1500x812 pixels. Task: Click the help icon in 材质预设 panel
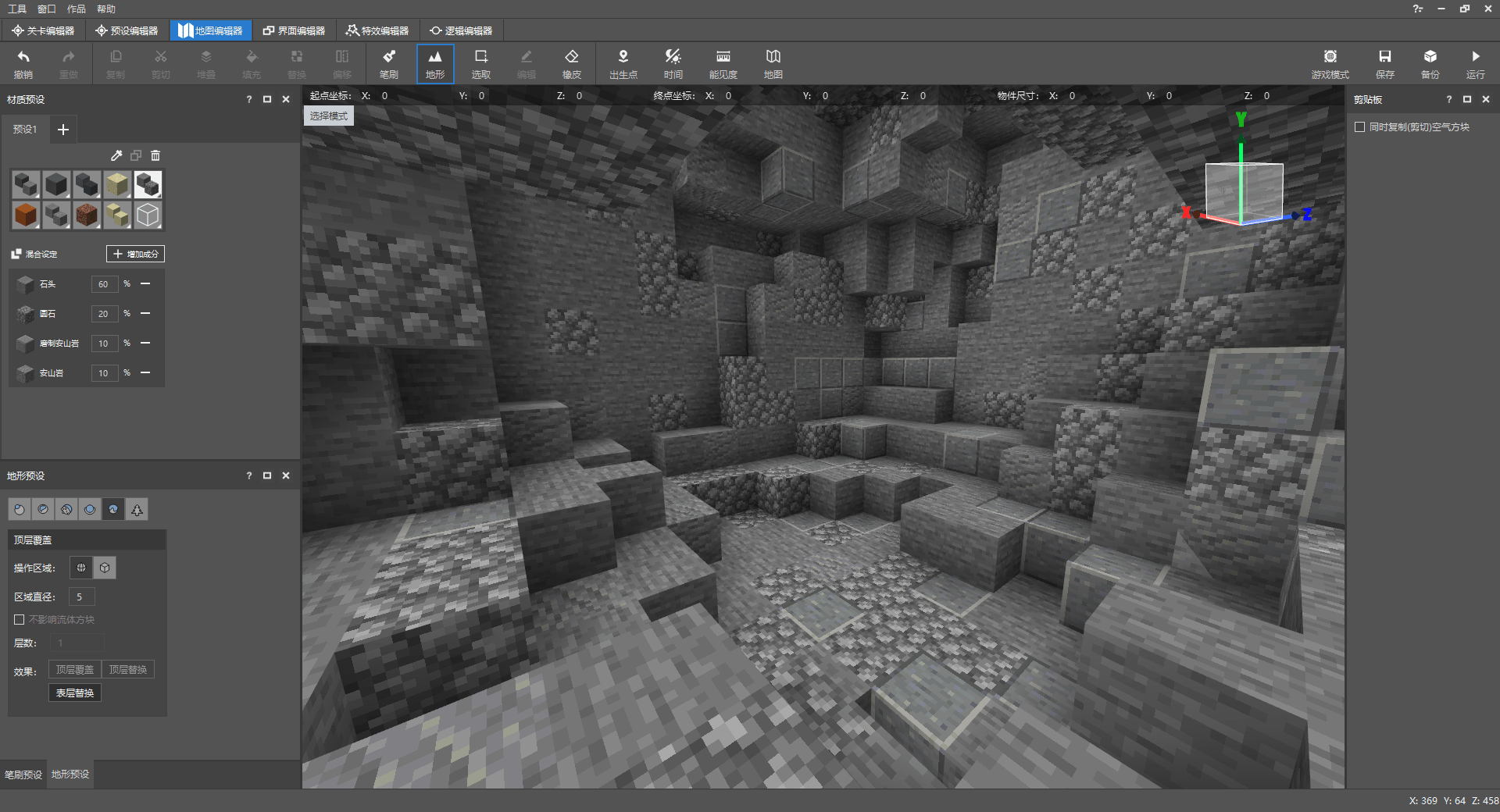(x=249, y=100)
